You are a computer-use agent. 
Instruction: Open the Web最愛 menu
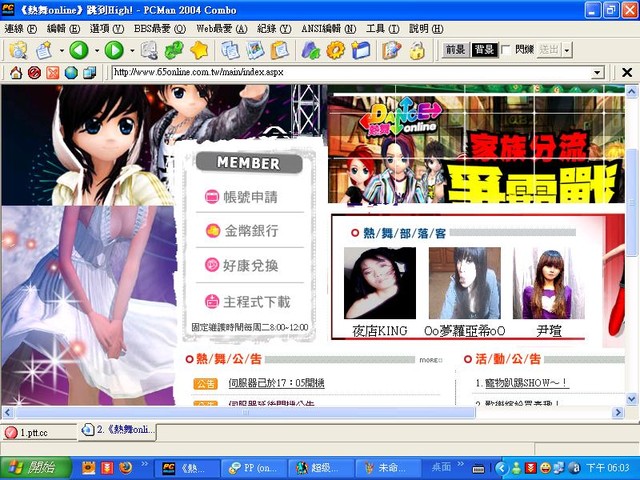coord(222,29)
